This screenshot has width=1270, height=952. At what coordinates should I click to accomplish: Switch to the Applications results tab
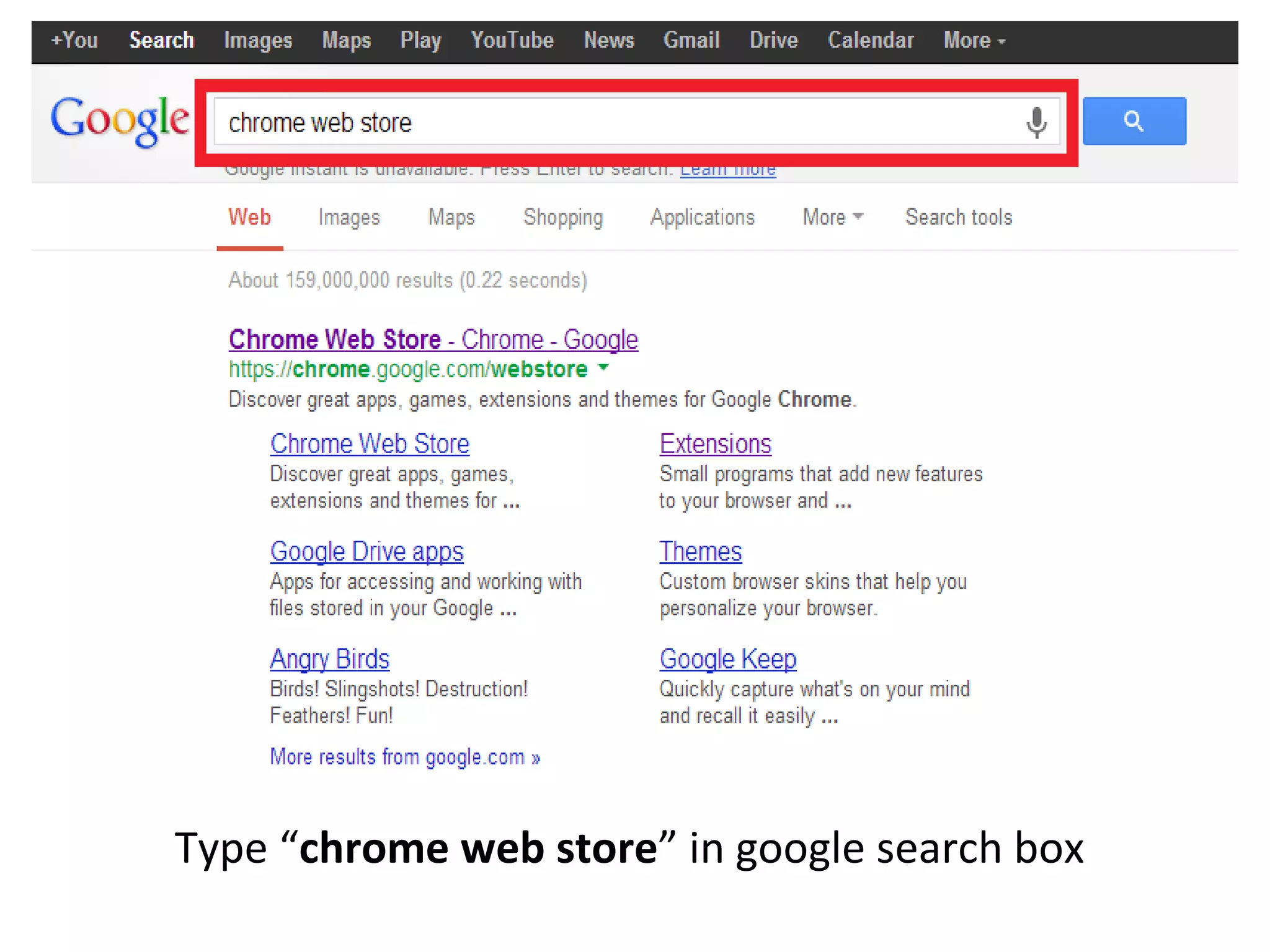(703, 218)
